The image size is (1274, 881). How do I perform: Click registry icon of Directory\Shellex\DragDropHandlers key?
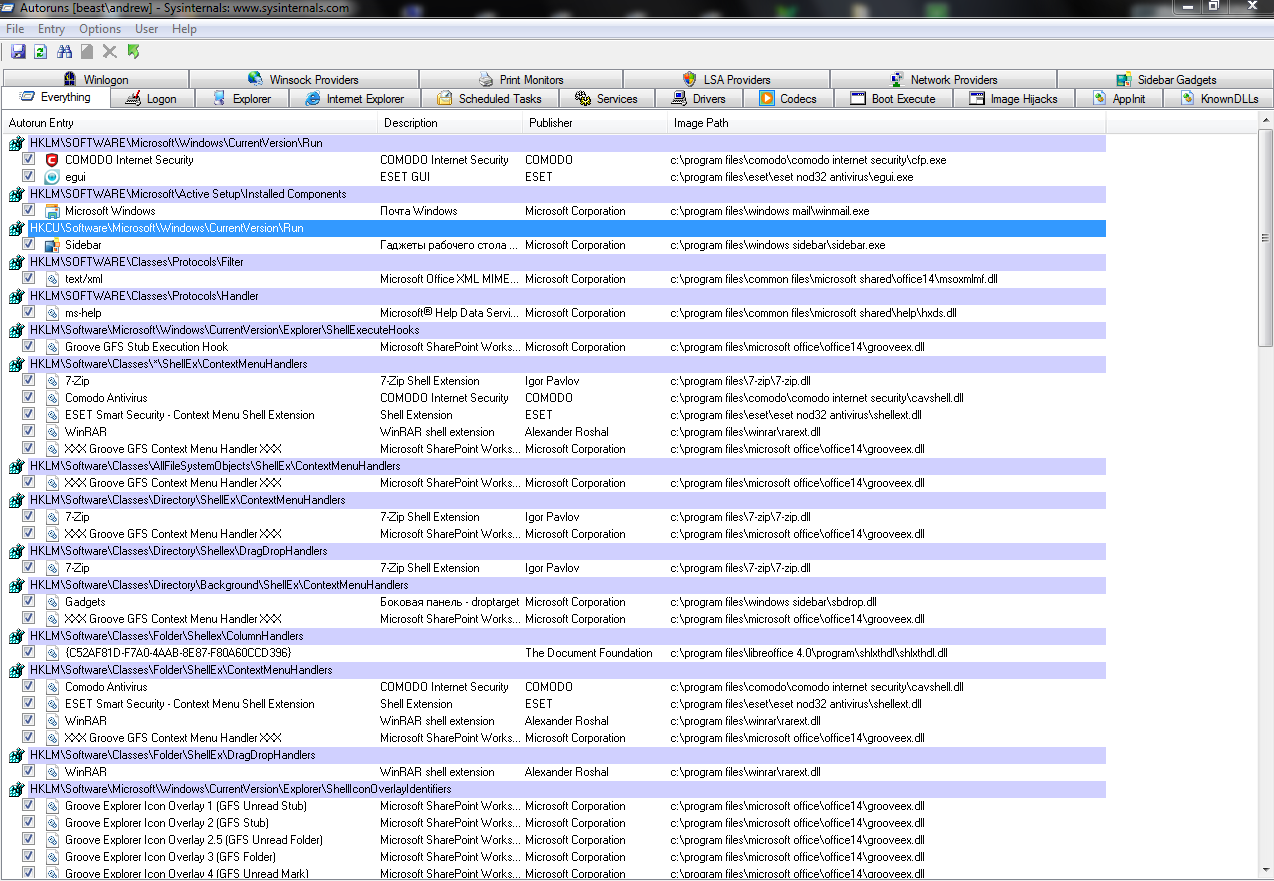16,551
